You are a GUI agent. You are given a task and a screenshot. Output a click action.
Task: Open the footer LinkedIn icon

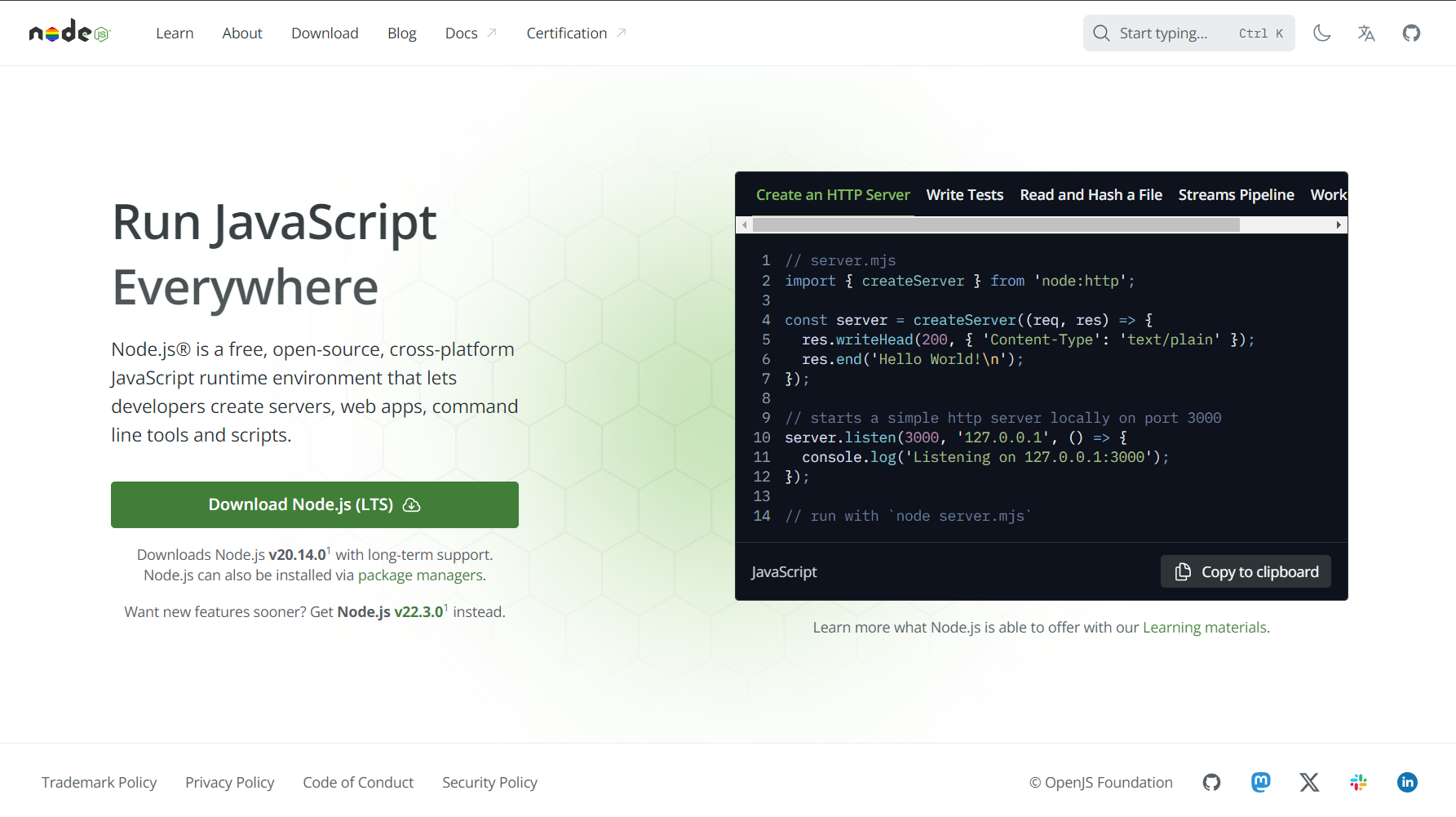1407,782
